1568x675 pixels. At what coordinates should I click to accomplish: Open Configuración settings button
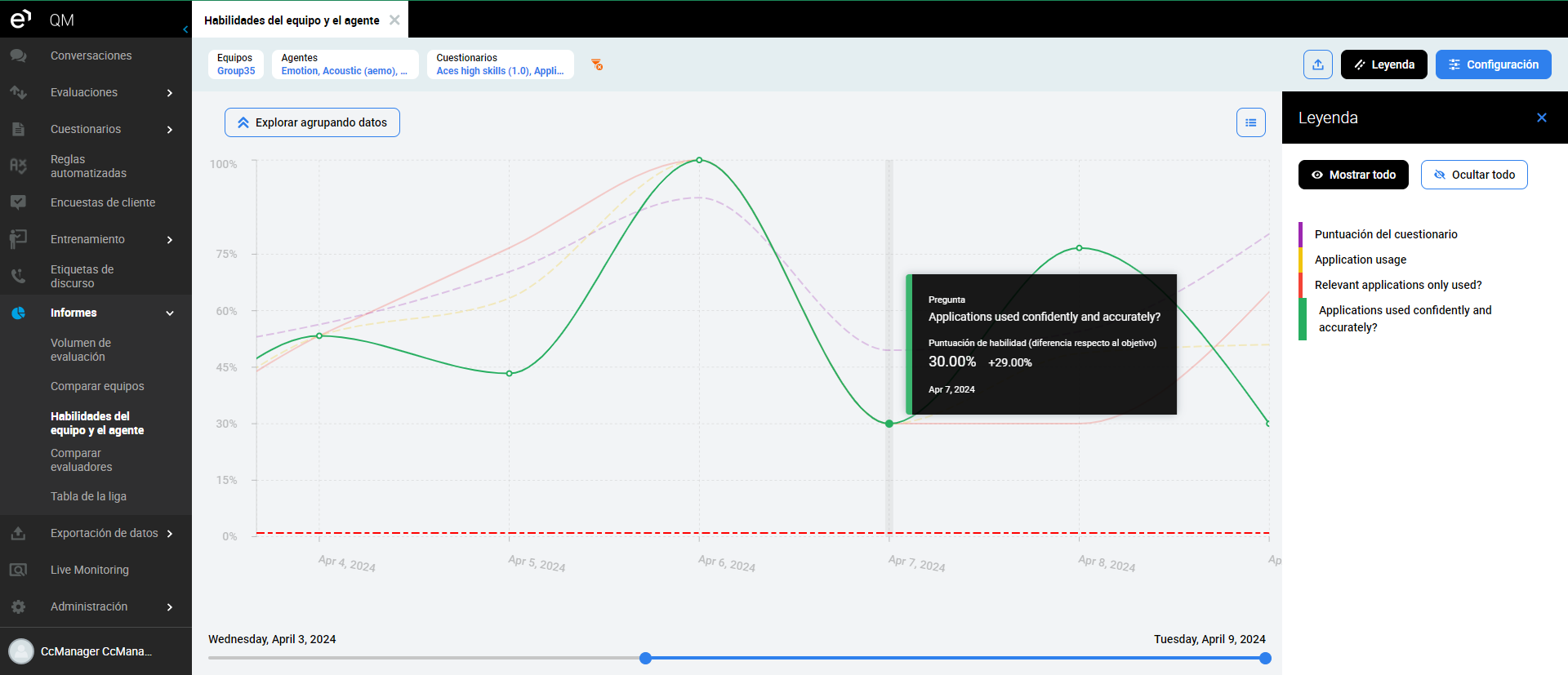click(1494, 64)
